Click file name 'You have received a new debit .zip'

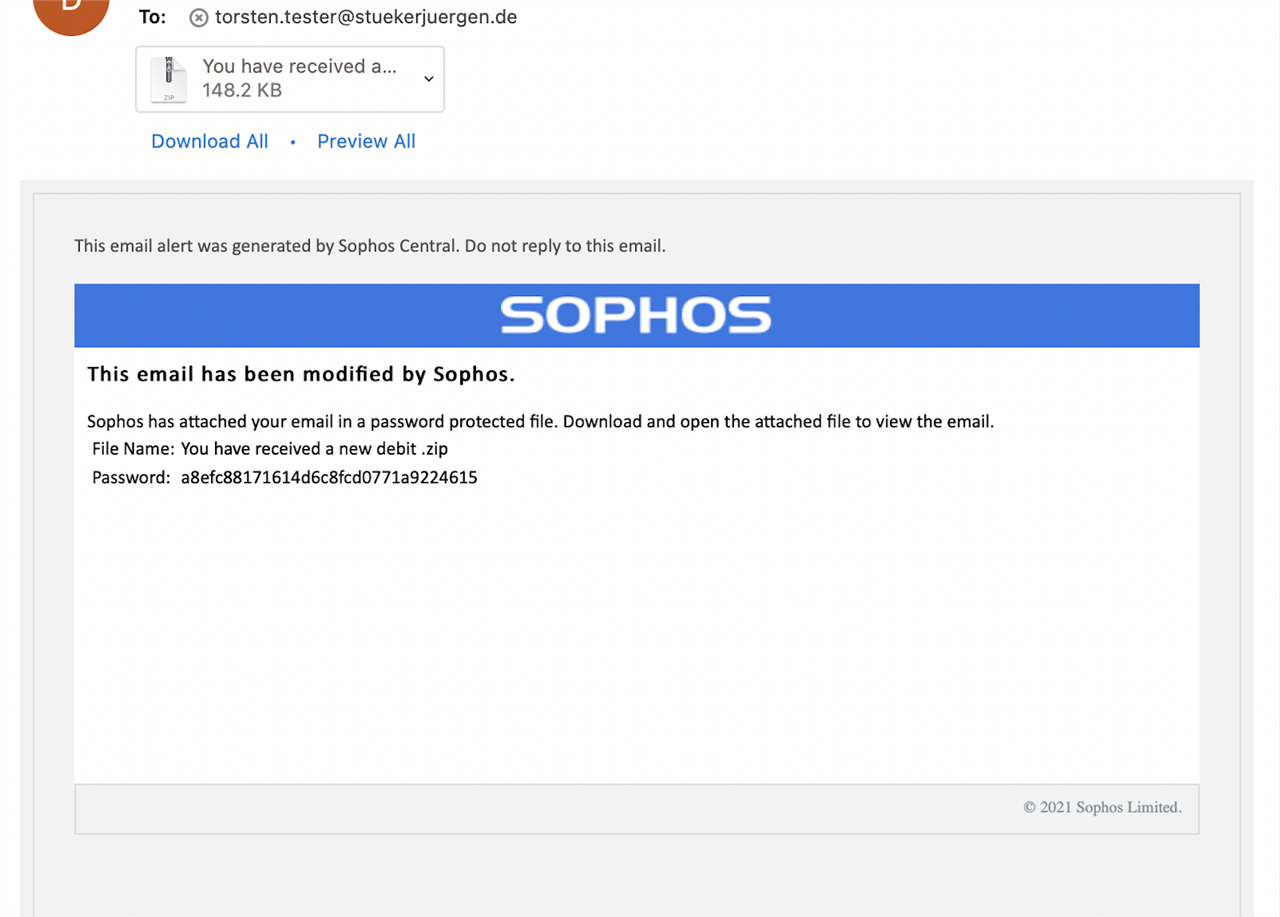click(x=314, y=449)
